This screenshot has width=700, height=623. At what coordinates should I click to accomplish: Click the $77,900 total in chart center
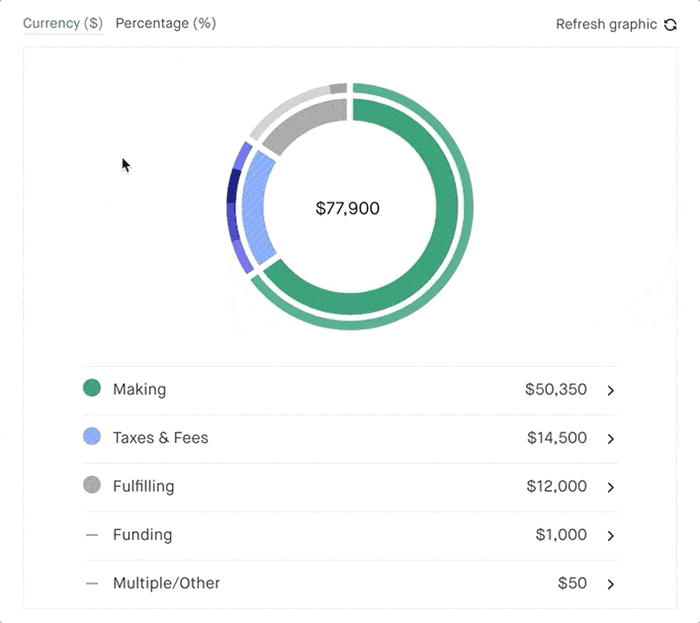click(348, 209)
